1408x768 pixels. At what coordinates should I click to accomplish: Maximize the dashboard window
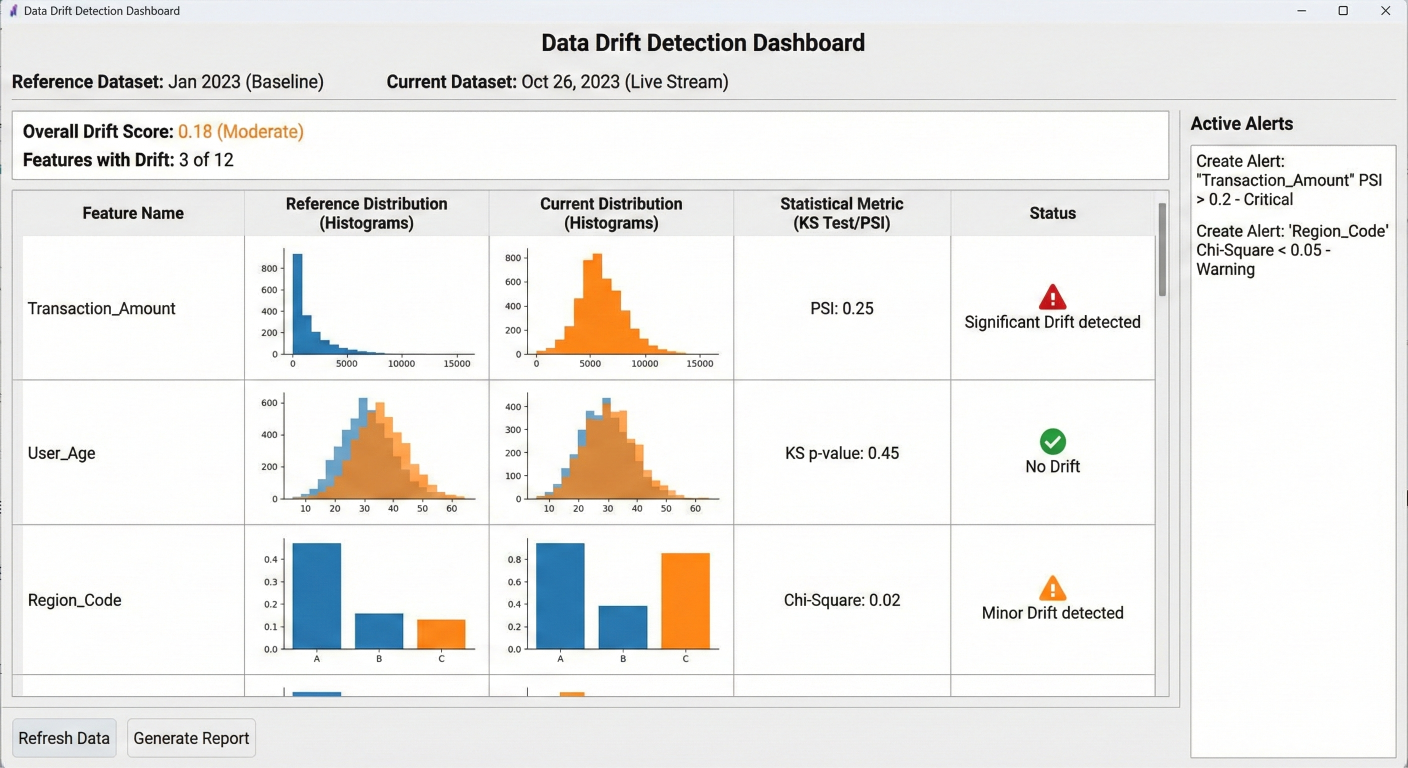coord(1343,11)
